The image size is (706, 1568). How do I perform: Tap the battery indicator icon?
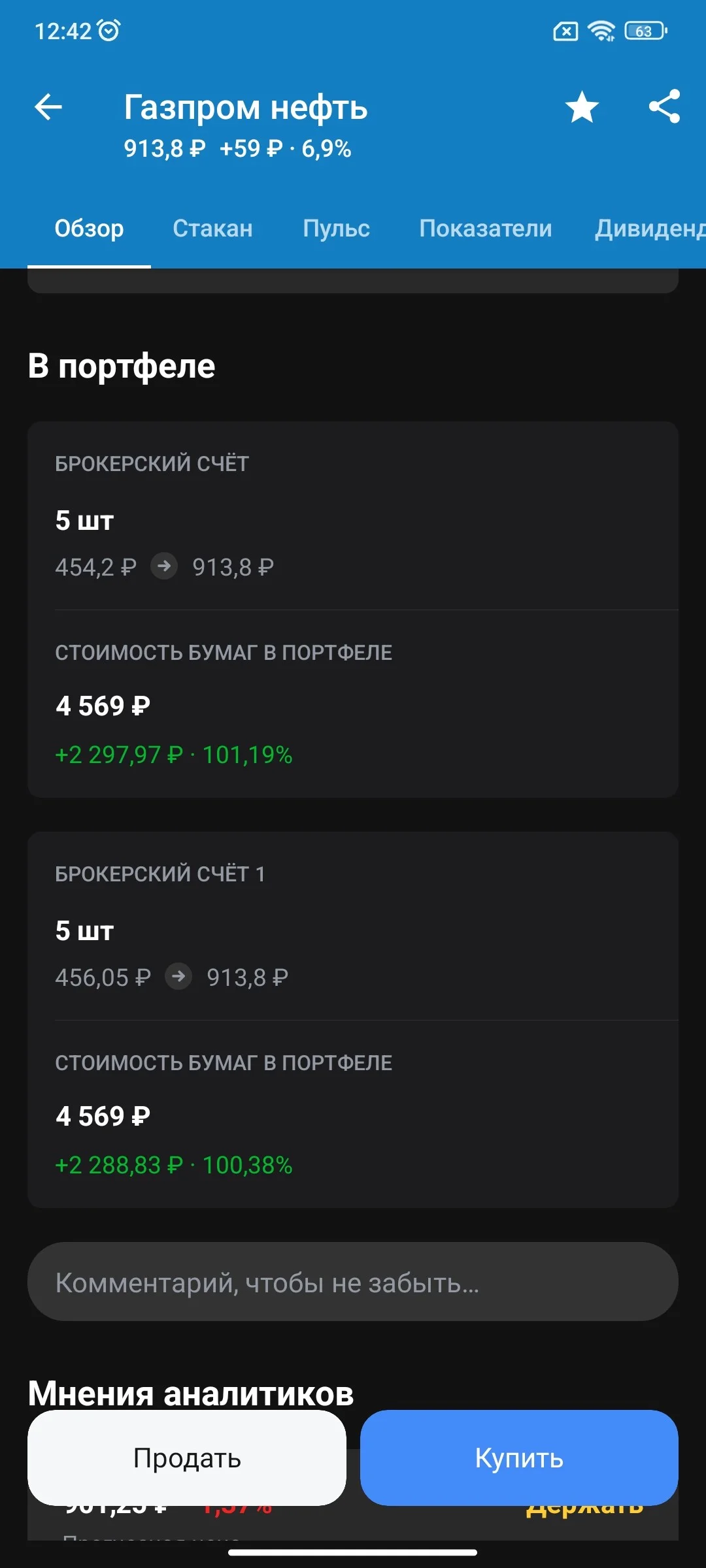coord(646,31)
